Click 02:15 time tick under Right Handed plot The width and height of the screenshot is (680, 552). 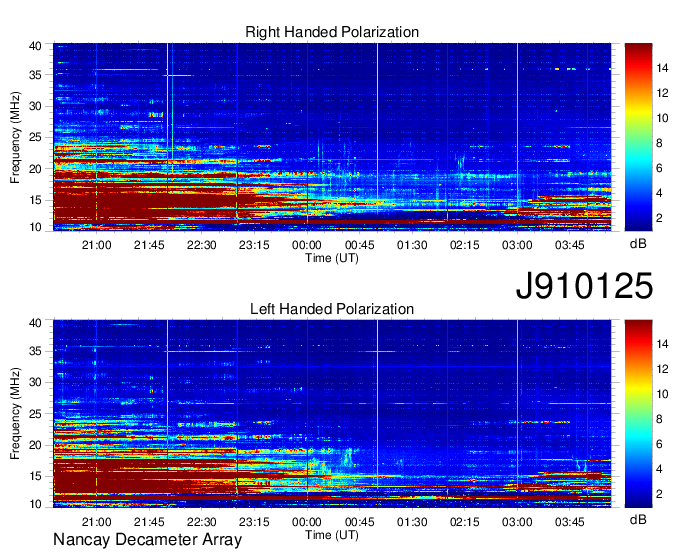point(464,245)
